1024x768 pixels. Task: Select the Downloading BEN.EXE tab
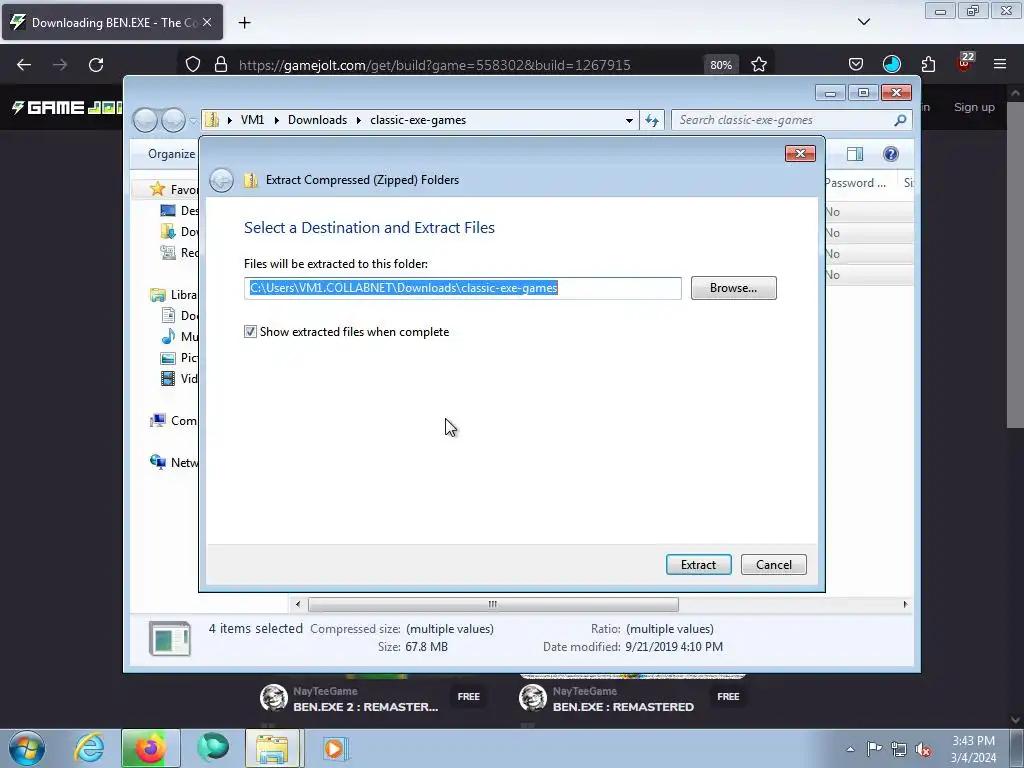coord(112,22)
